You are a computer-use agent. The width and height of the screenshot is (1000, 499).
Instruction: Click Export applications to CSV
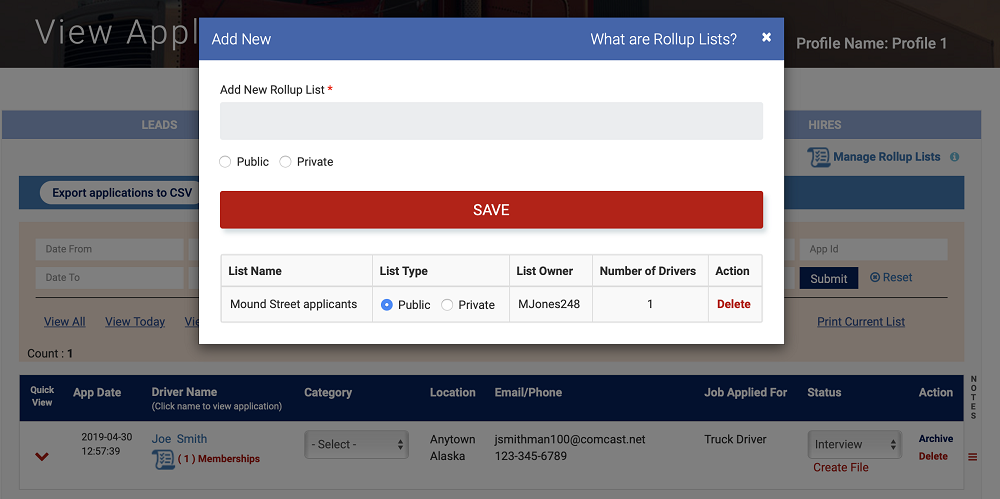coord(122,193)
